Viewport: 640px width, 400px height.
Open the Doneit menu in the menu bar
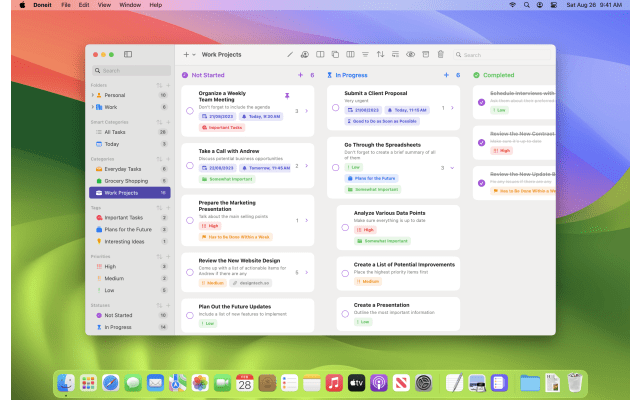pos(42,5)
